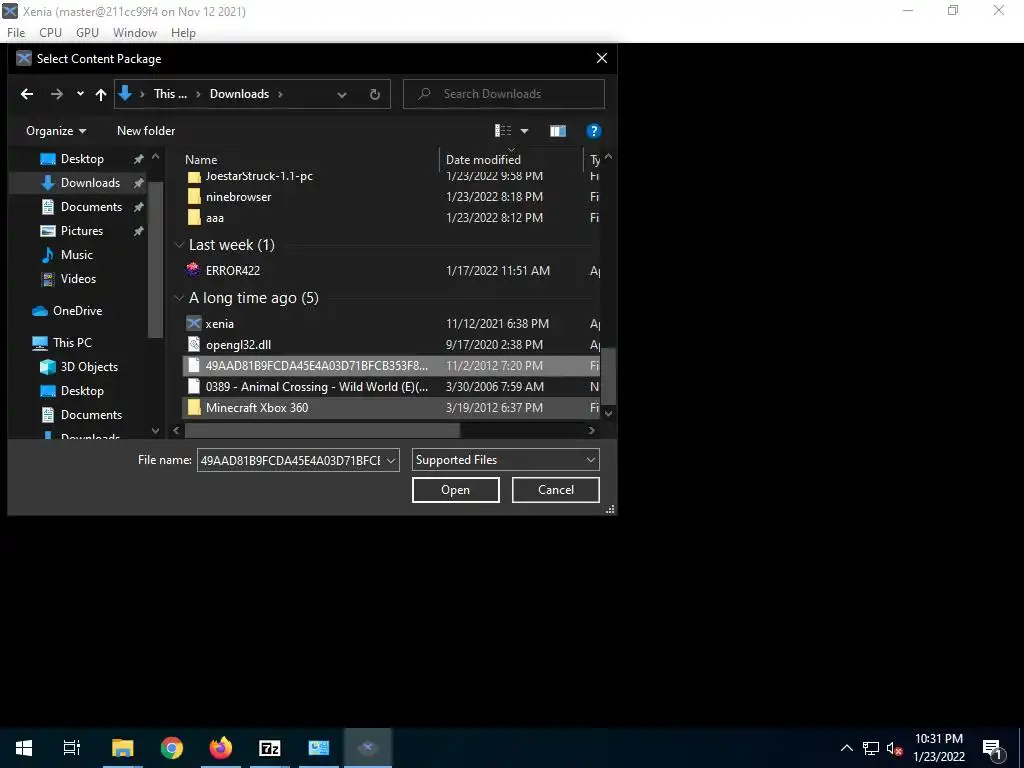This screenshot has width=1024, height=768.
Task: Select the opengl32.dll file
Action: tap(238, 344)
